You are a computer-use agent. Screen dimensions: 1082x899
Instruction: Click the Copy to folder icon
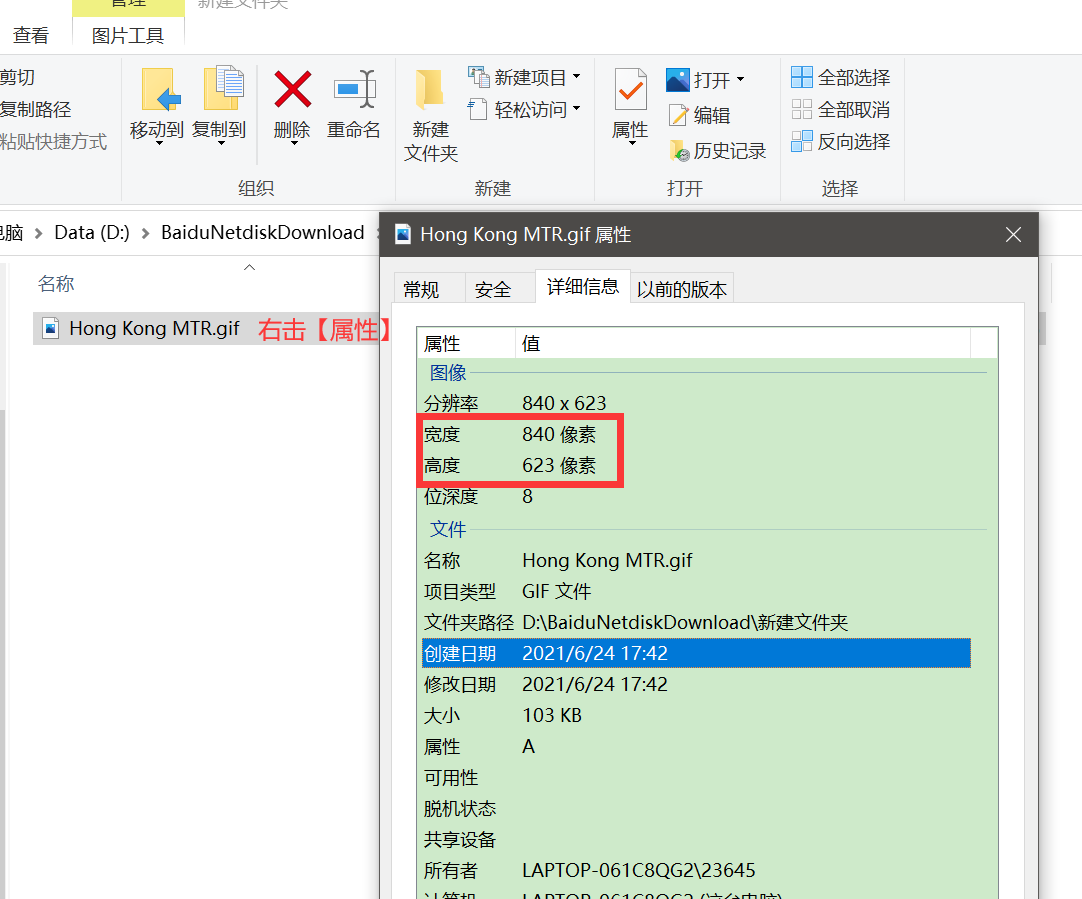tap(224, 88)
